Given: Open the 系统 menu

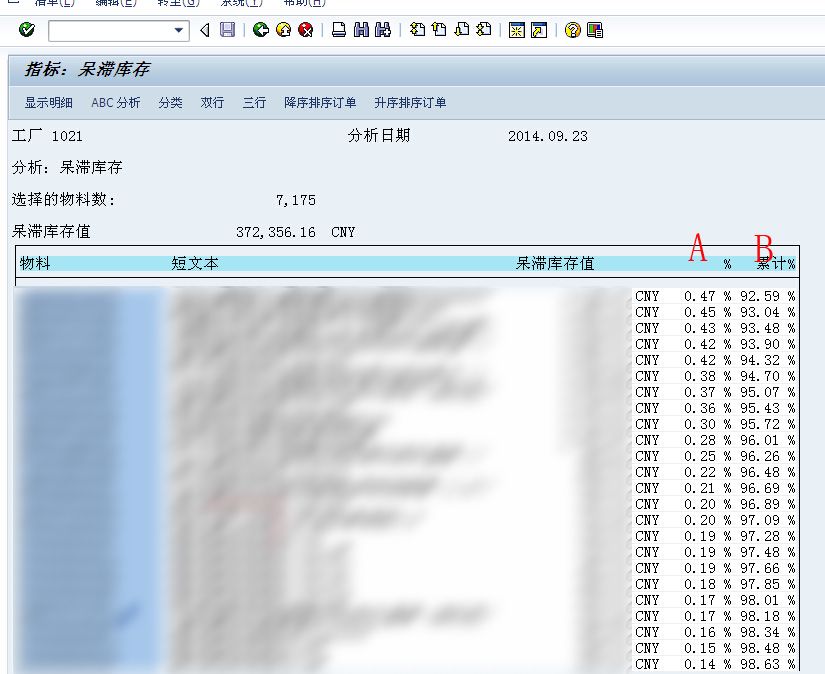Looking at the screenshot, I should click(x=240, y=3).
